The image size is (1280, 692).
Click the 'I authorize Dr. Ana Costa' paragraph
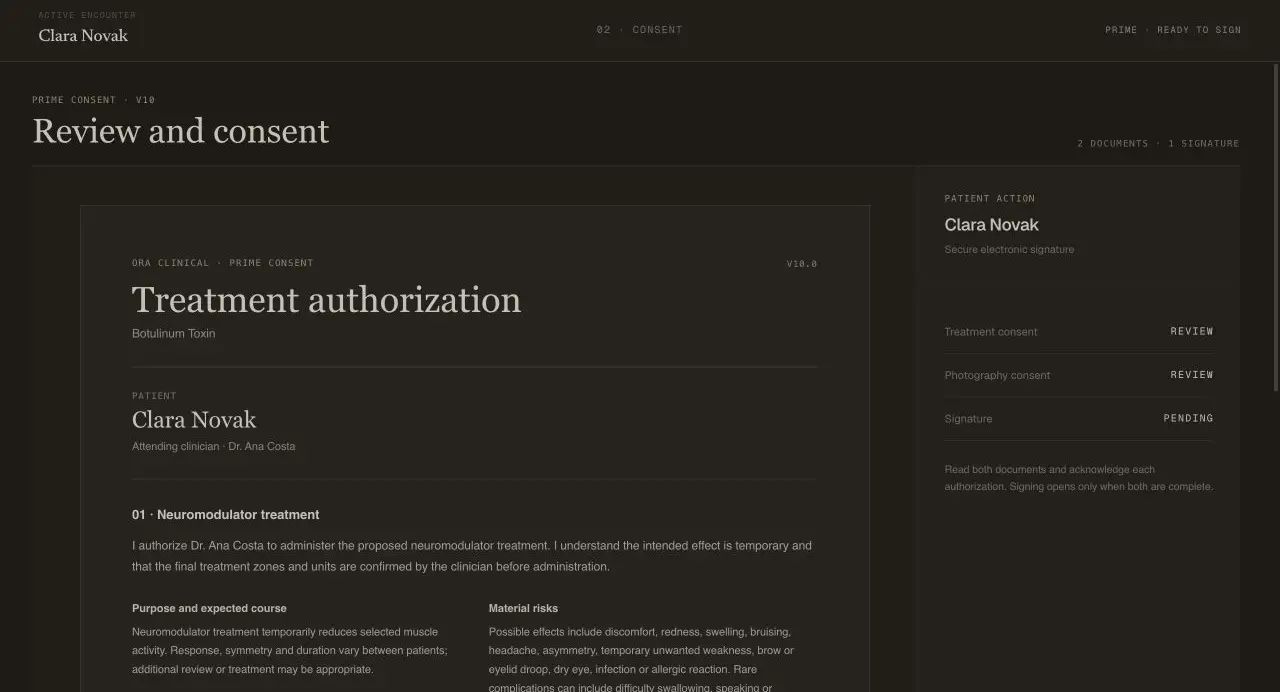(x=472, y=556)
